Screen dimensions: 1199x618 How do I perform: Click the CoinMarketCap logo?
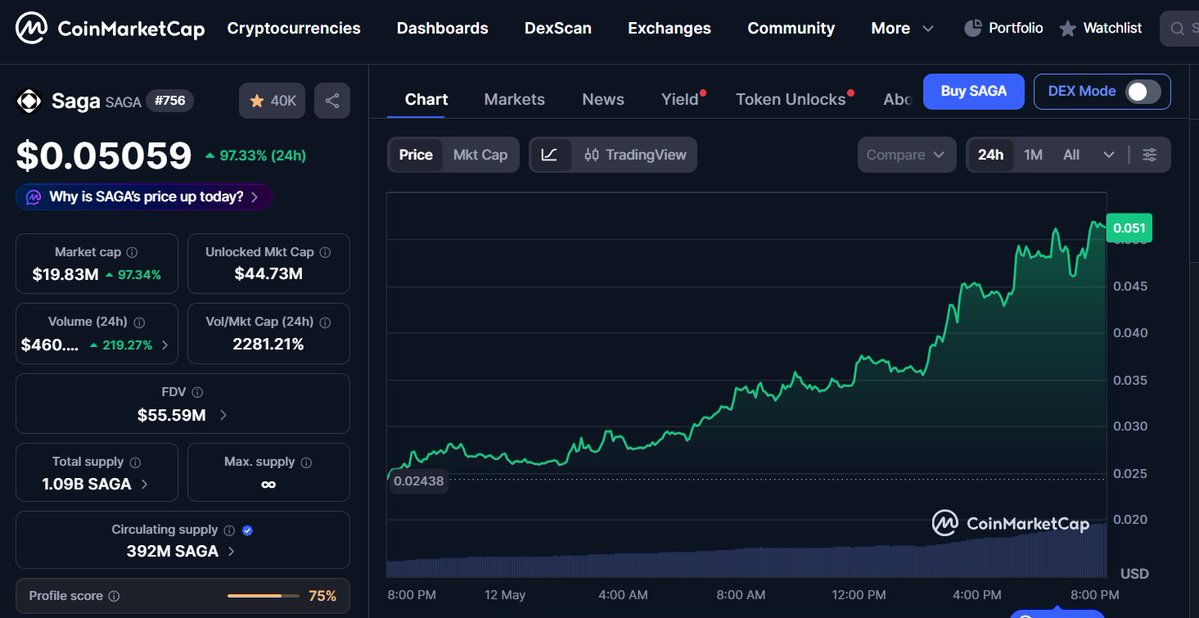pos(110,28)
